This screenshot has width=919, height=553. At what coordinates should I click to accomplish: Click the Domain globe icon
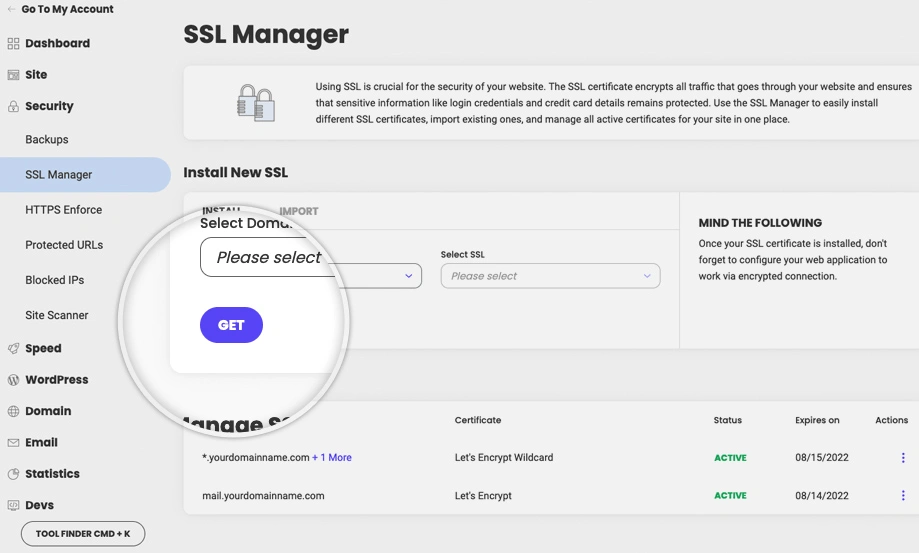point(13,411)
